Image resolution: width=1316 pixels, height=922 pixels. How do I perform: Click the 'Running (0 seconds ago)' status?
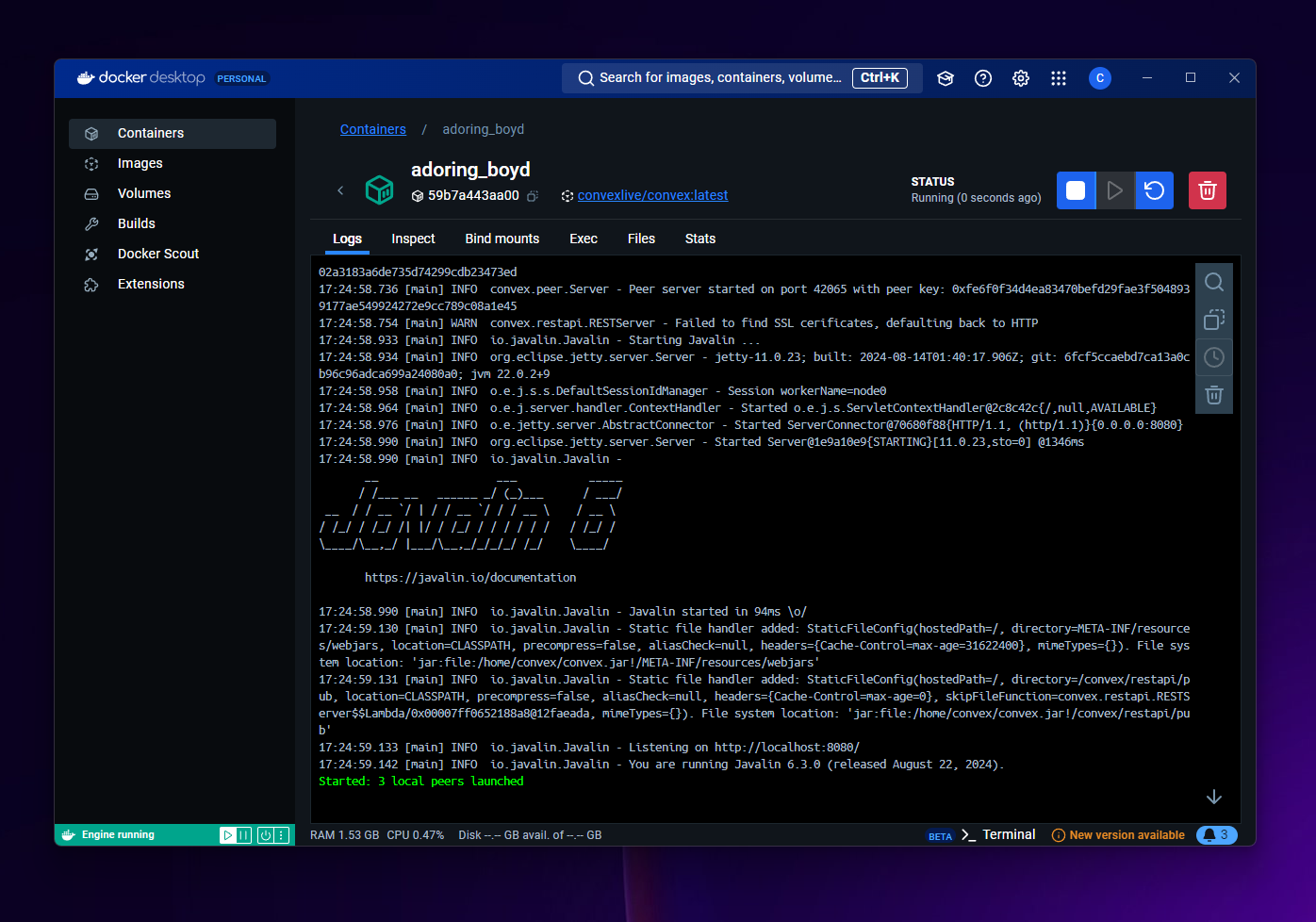[x=977, y=198]
